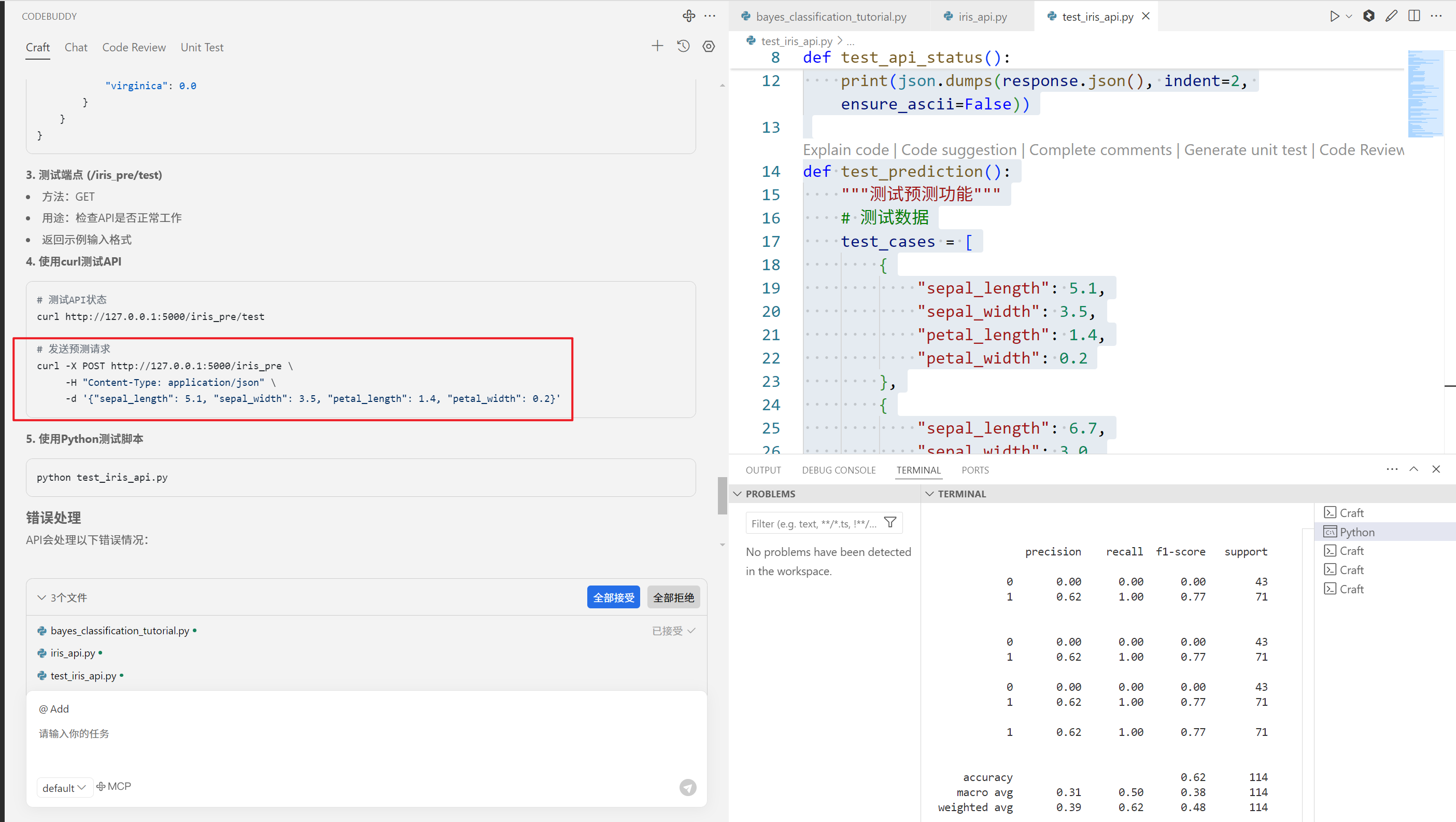Open bayes_classification_tutorial.py from file list

click(120, 631)
